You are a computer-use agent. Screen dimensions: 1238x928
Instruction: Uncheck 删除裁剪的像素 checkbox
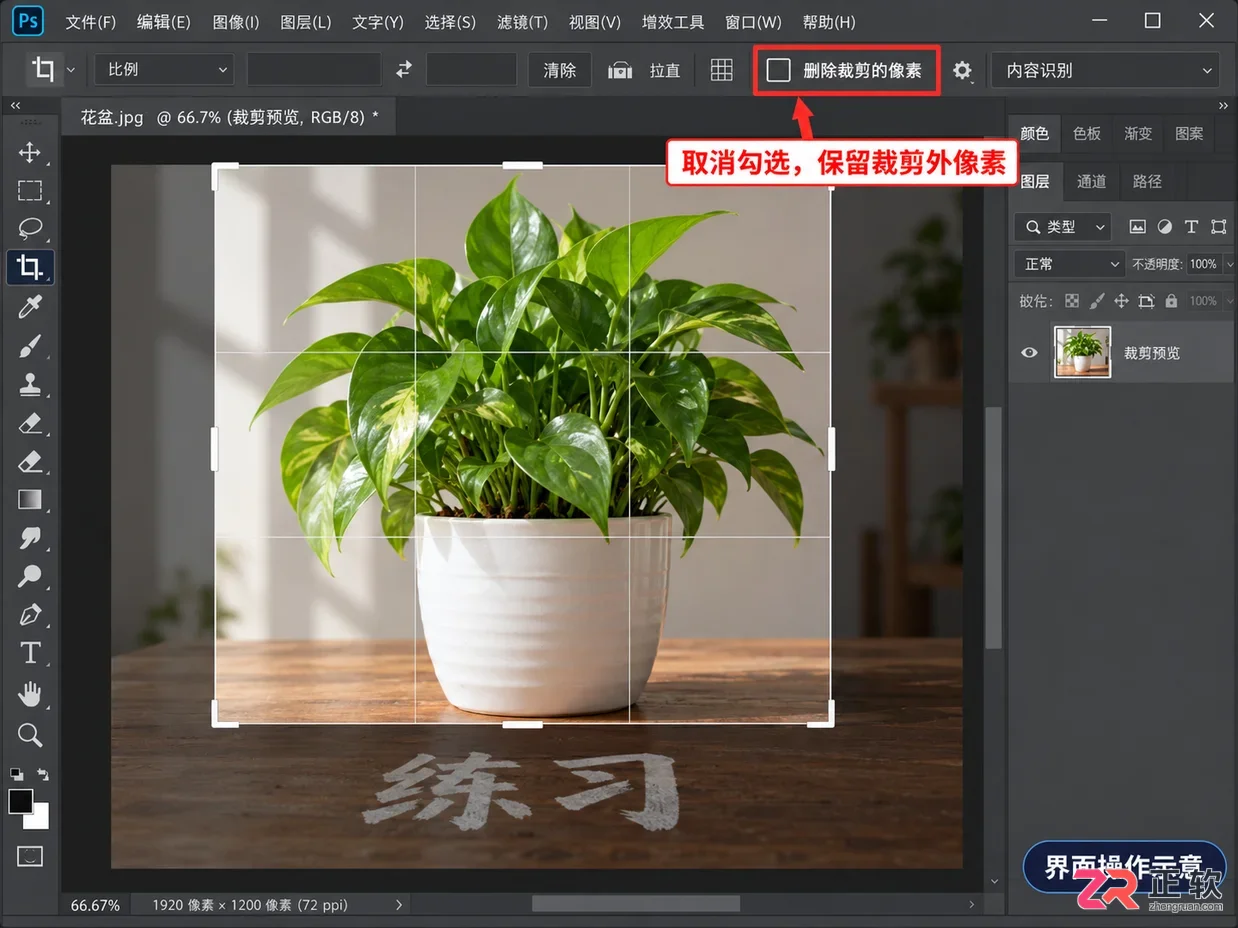point(778,70)
